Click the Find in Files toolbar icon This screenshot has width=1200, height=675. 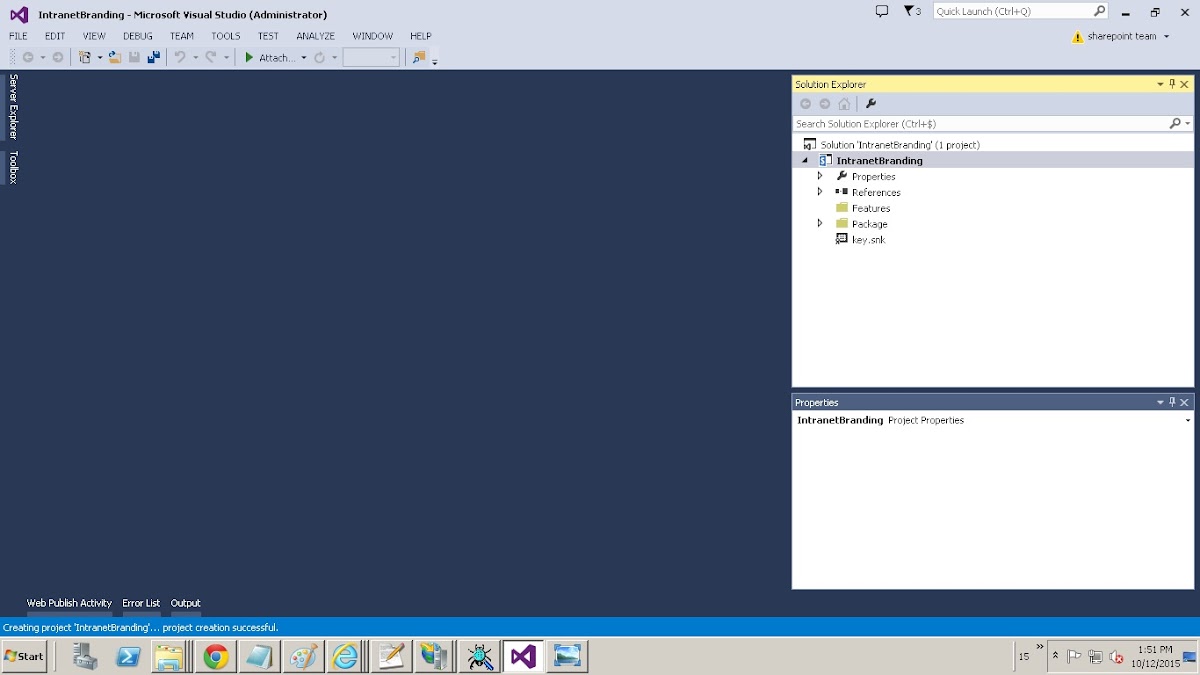click(419, 58)
